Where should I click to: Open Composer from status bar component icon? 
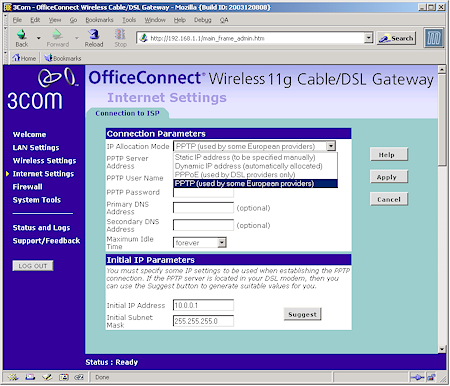(47, 377)
